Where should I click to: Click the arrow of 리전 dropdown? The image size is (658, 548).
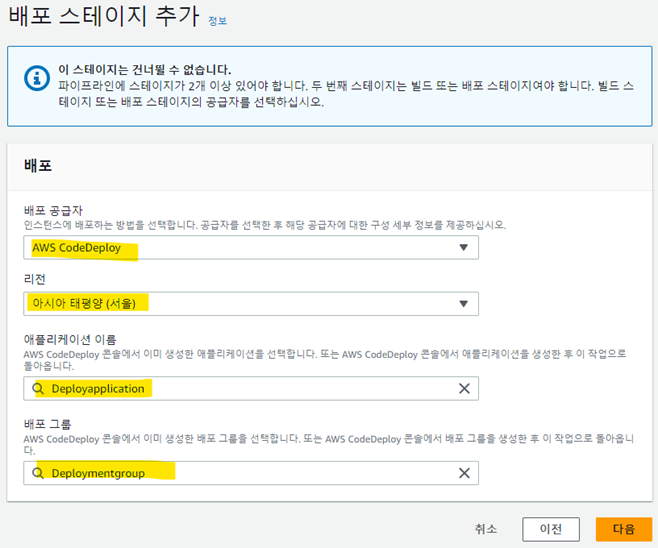click(x=463, y=303)
